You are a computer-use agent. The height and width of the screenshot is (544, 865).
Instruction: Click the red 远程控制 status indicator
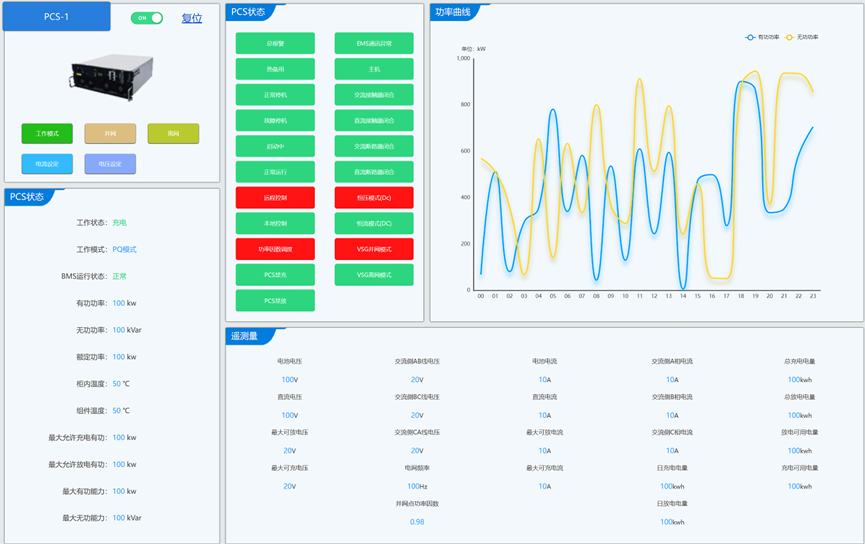pyautogui.click(x=275, y=198)
